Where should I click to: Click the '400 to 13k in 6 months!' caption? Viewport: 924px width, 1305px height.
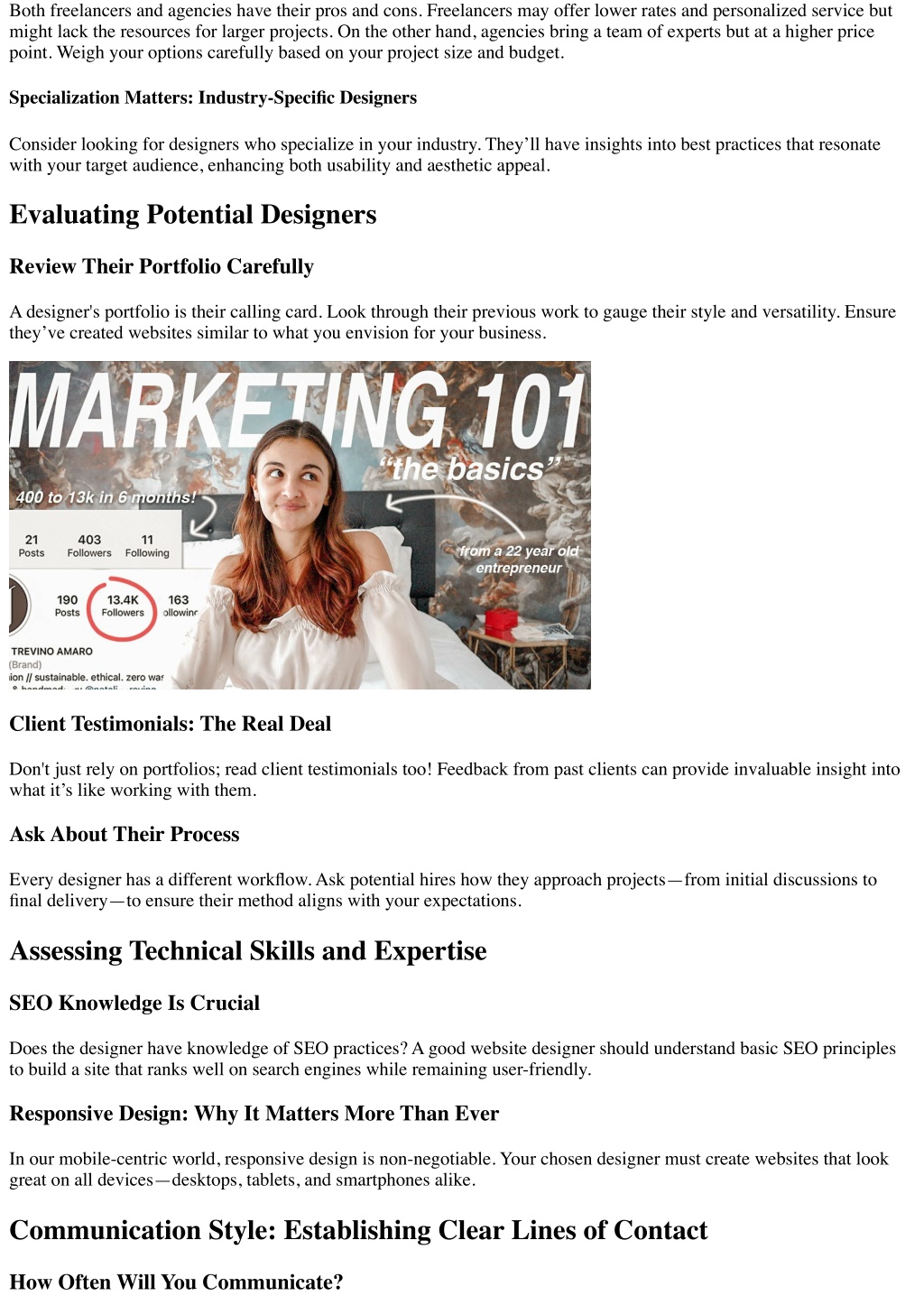(x=106, y=497)
